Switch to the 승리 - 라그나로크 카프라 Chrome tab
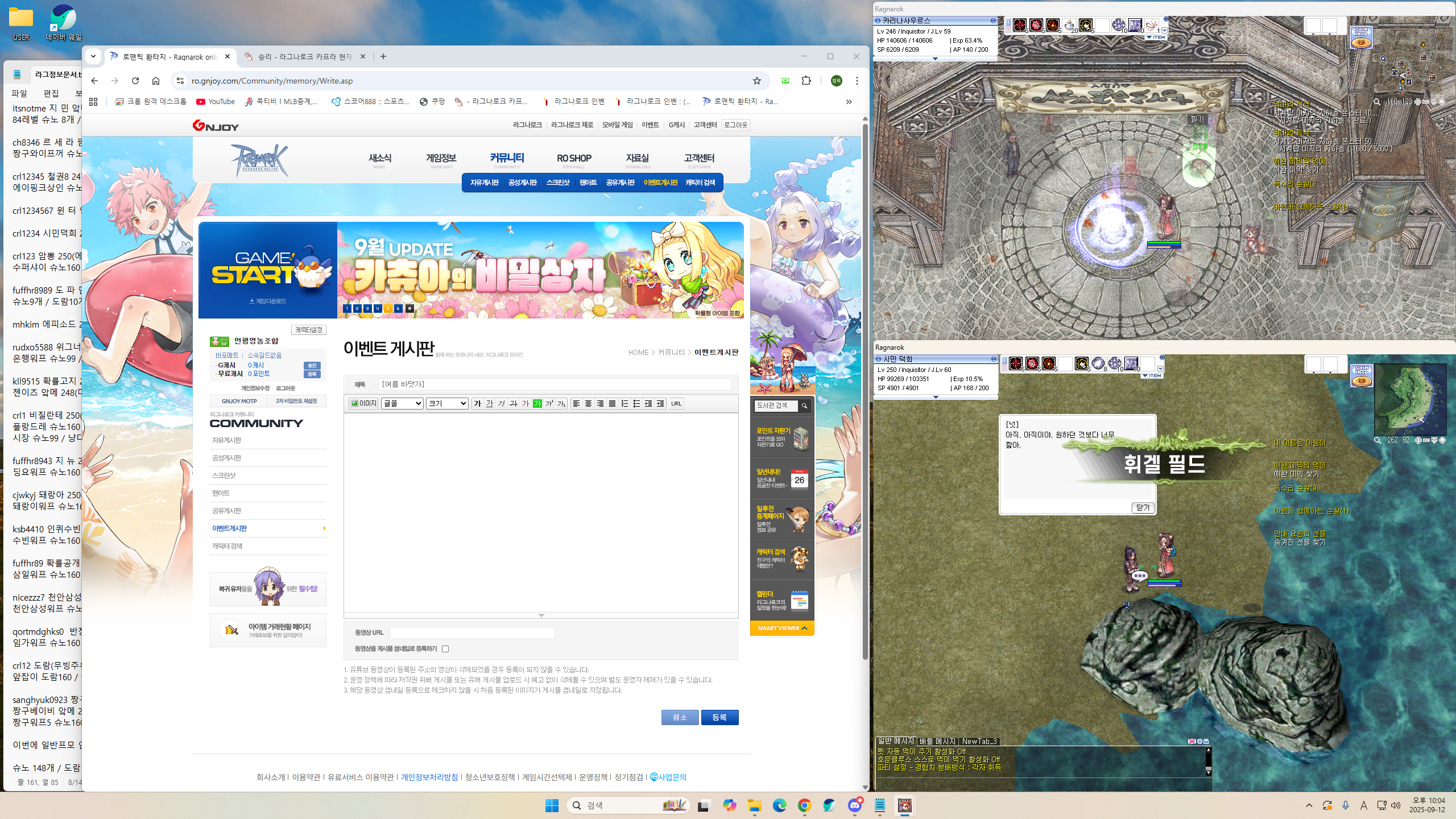This screenshot has height=819, width=1456. pyautogui.click(x=305, y=57)
